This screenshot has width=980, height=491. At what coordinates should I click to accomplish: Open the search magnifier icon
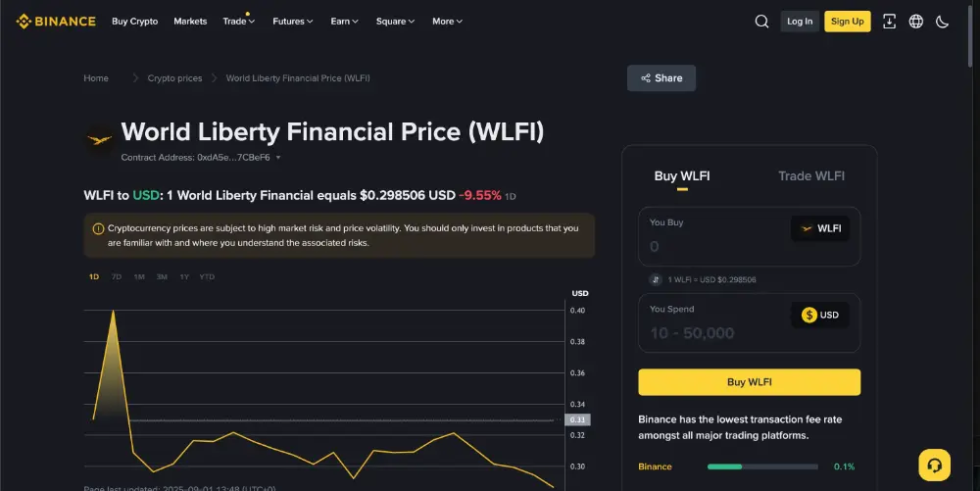[762, 21]
